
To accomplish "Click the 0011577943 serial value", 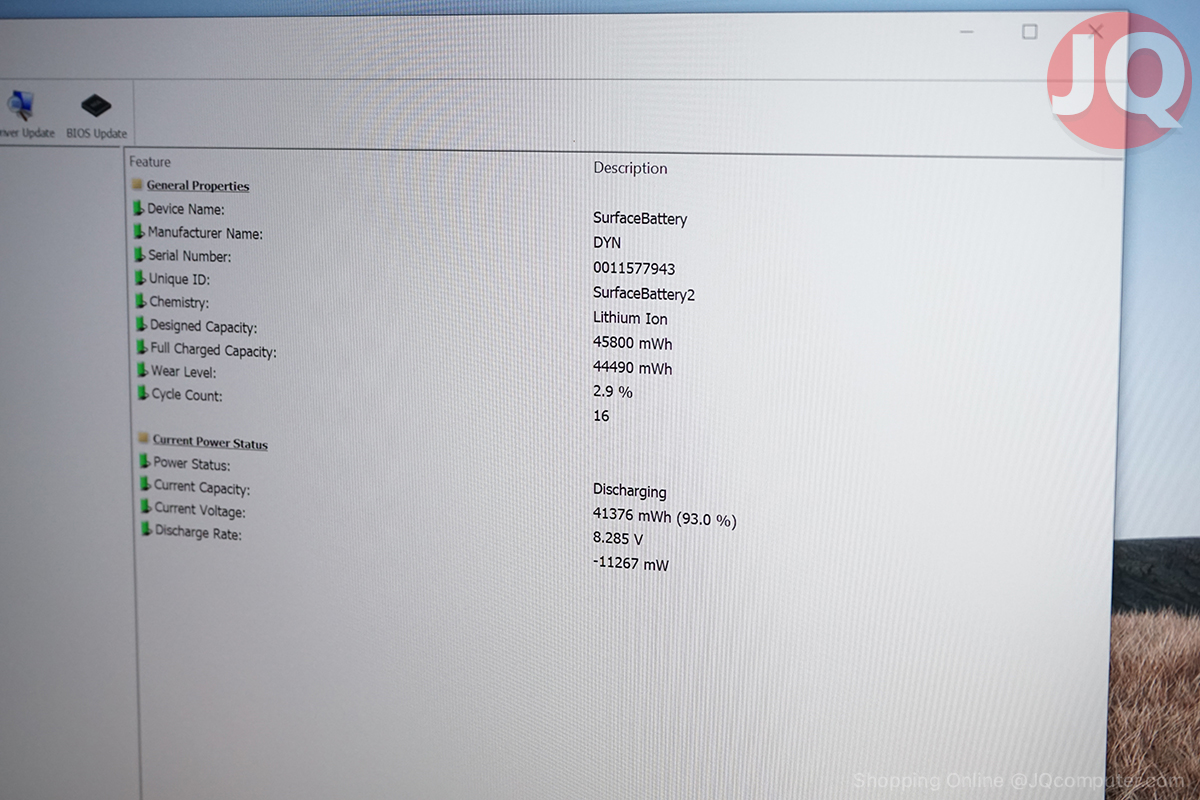I will 634,269.
